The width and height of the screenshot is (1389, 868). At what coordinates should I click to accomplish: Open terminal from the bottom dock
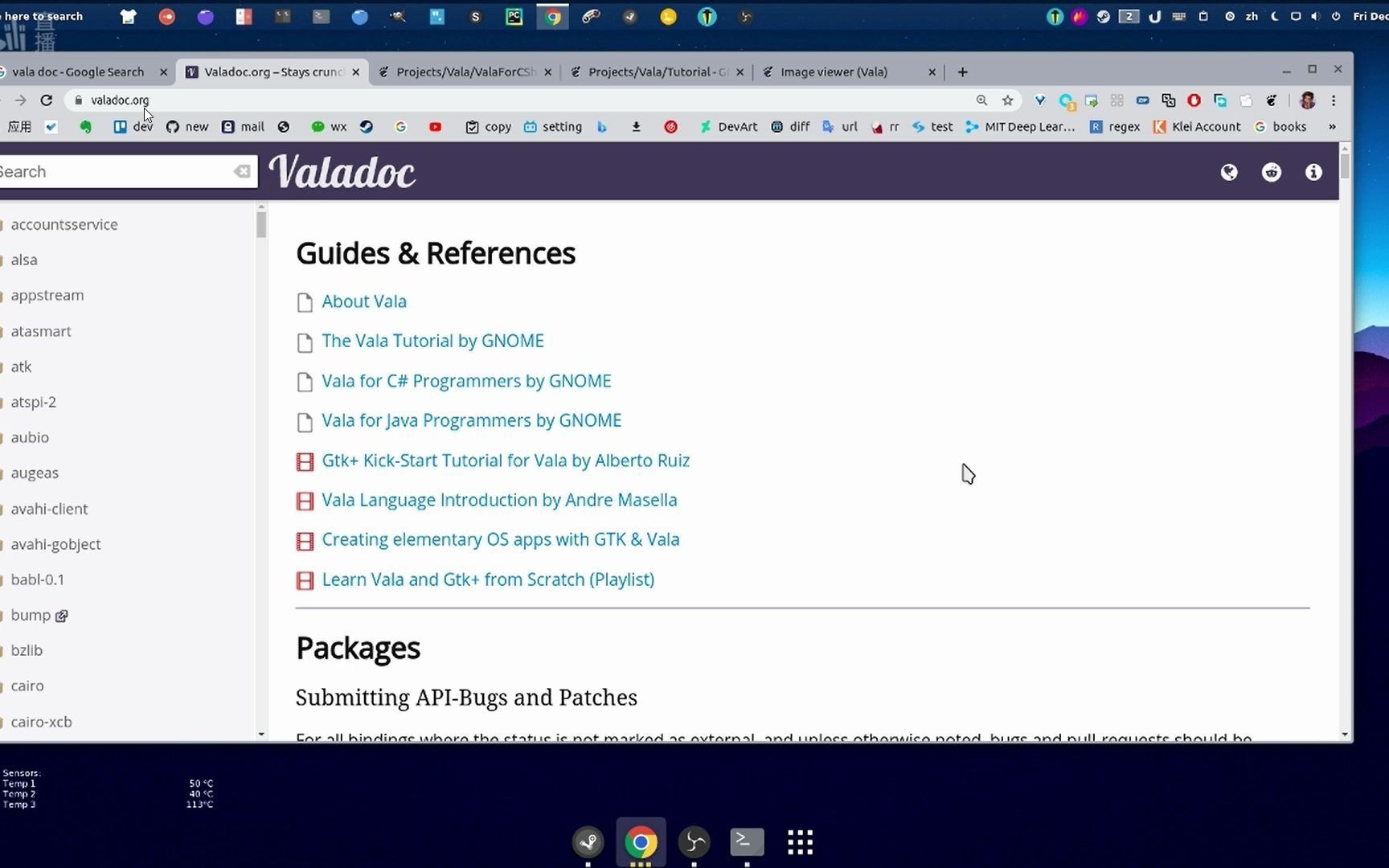coord(747,841)
